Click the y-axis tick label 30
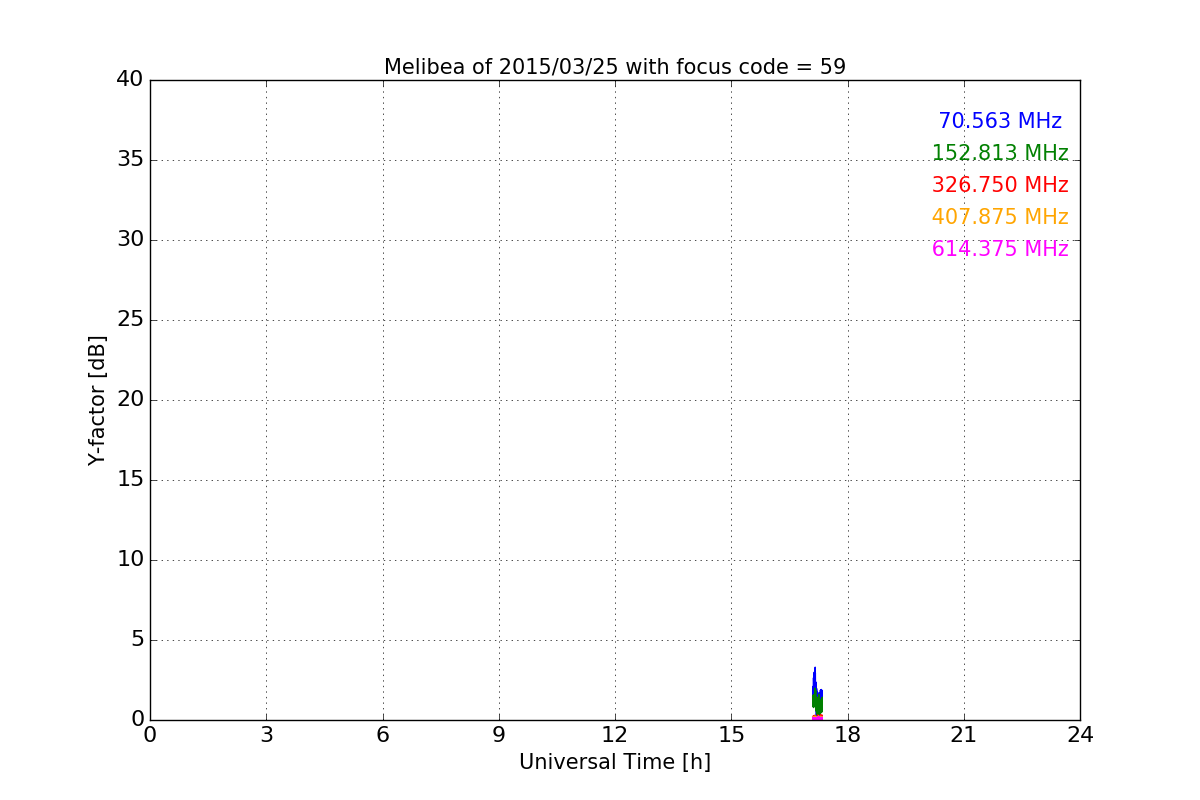 pyautogui.click(x=130, y=239)
